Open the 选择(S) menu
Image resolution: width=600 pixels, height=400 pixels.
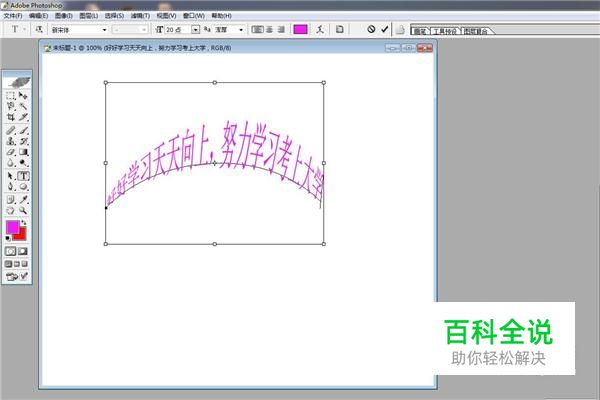point(114,16)
